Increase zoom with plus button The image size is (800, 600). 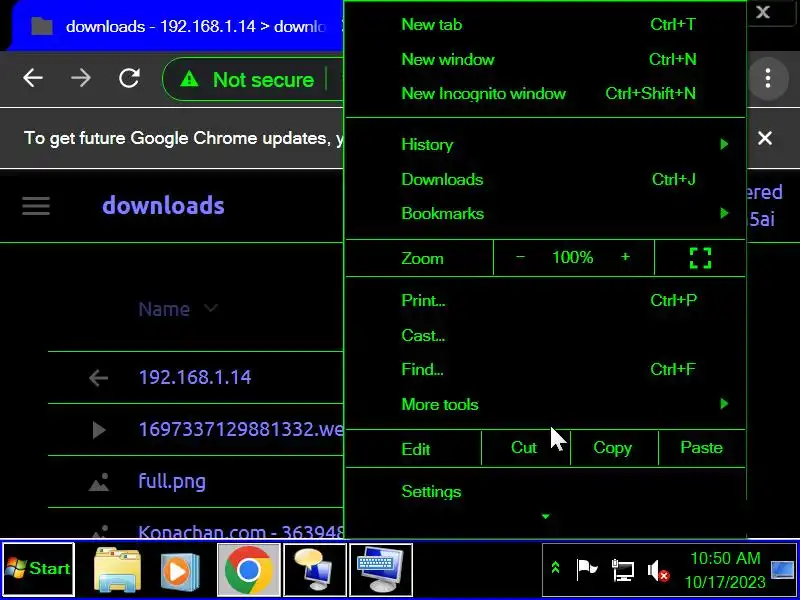pyautogui.click(x=625, y=257)
